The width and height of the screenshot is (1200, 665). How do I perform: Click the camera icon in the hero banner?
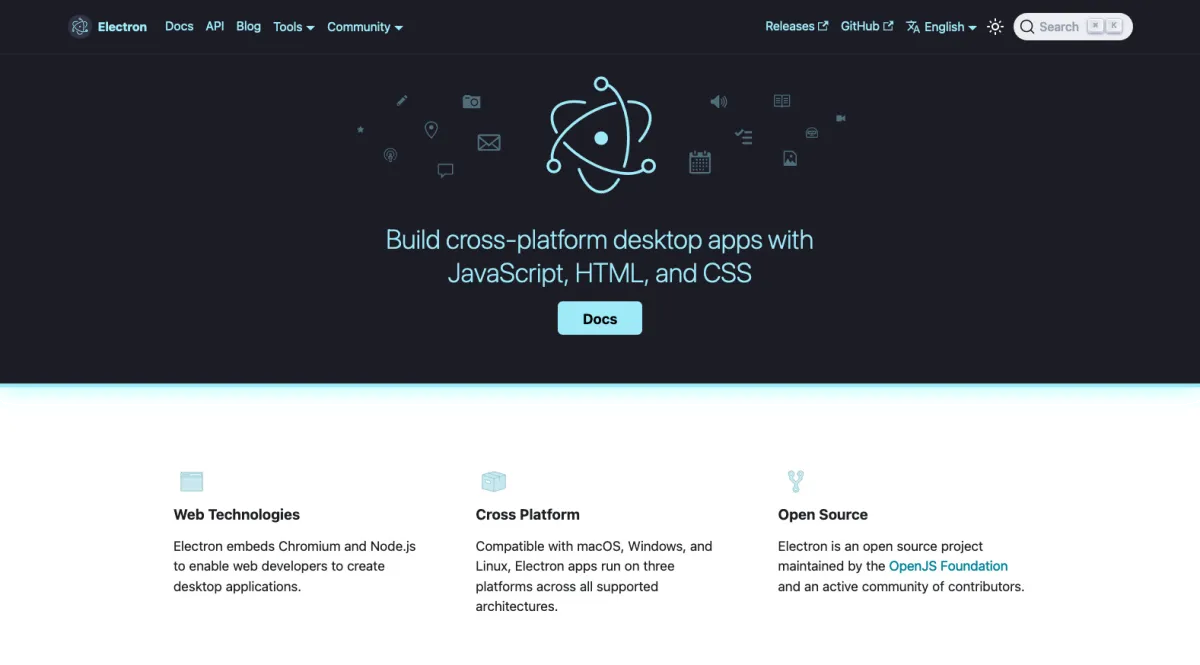click(472, 102)
